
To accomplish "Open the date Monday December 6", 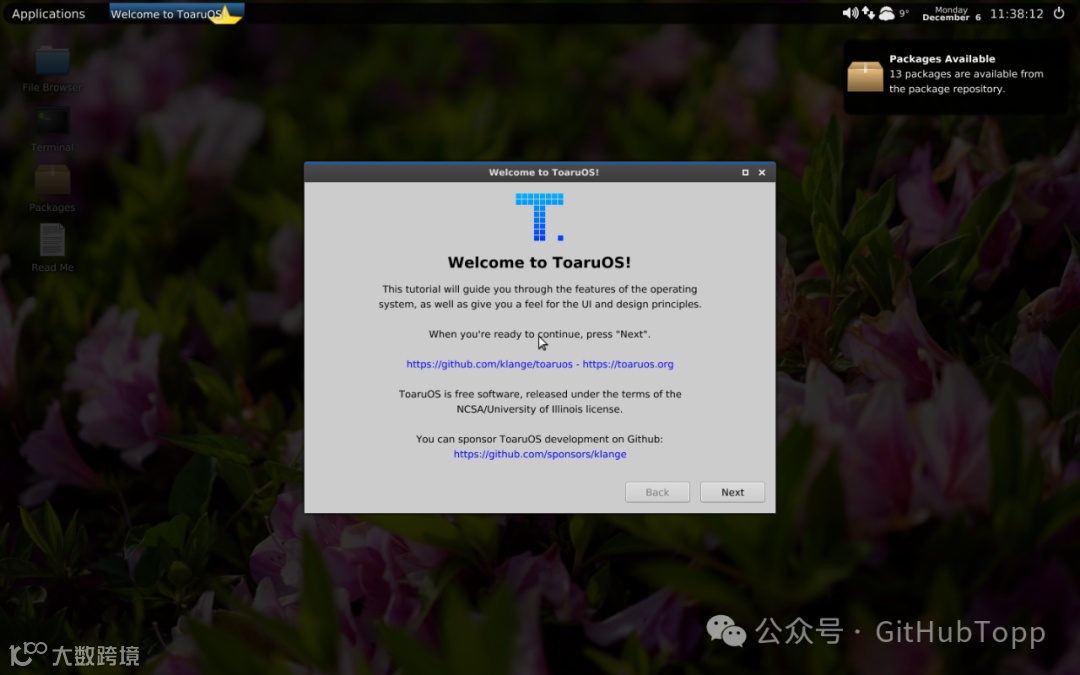I will [951, 14].
